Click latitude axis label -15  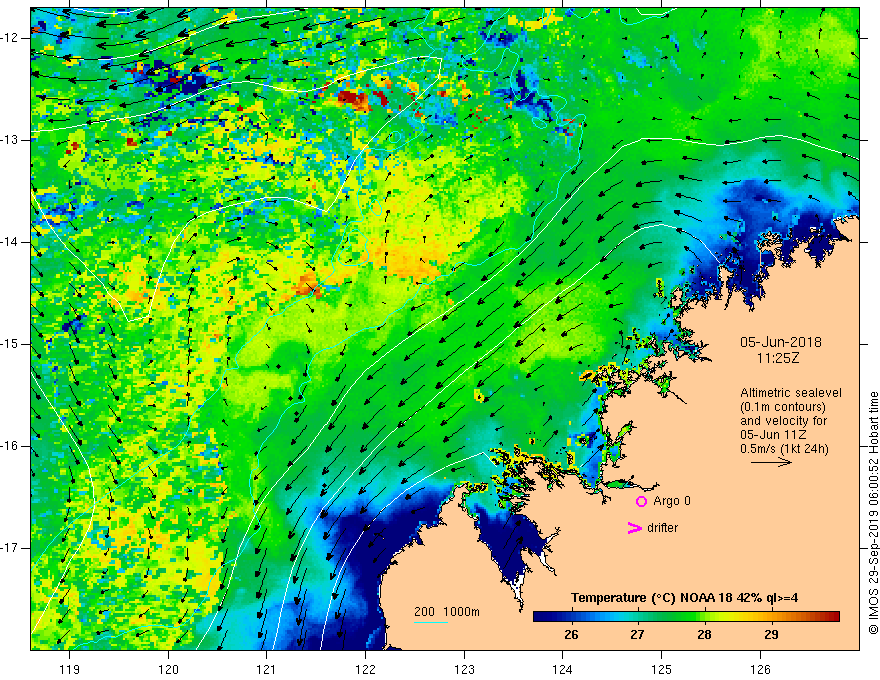tap(10, 344)
